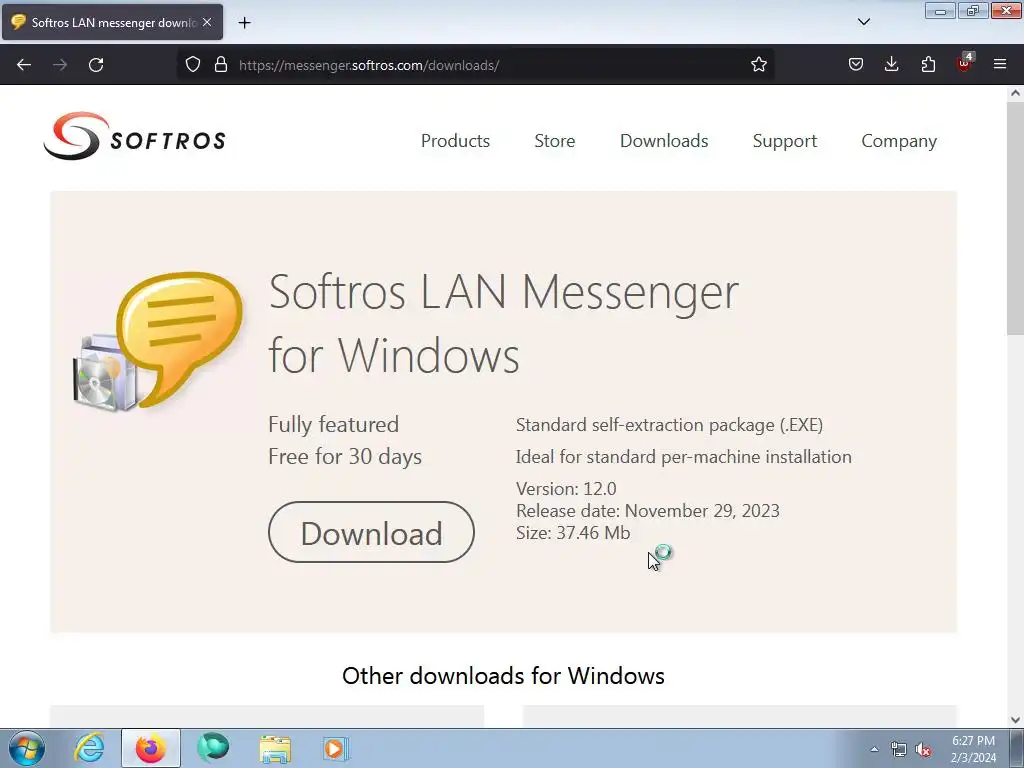Image resolution: width=1024 pixels, height=768 pixels.
Task: Click the taskbar clock and date
Action: point(973,749)
